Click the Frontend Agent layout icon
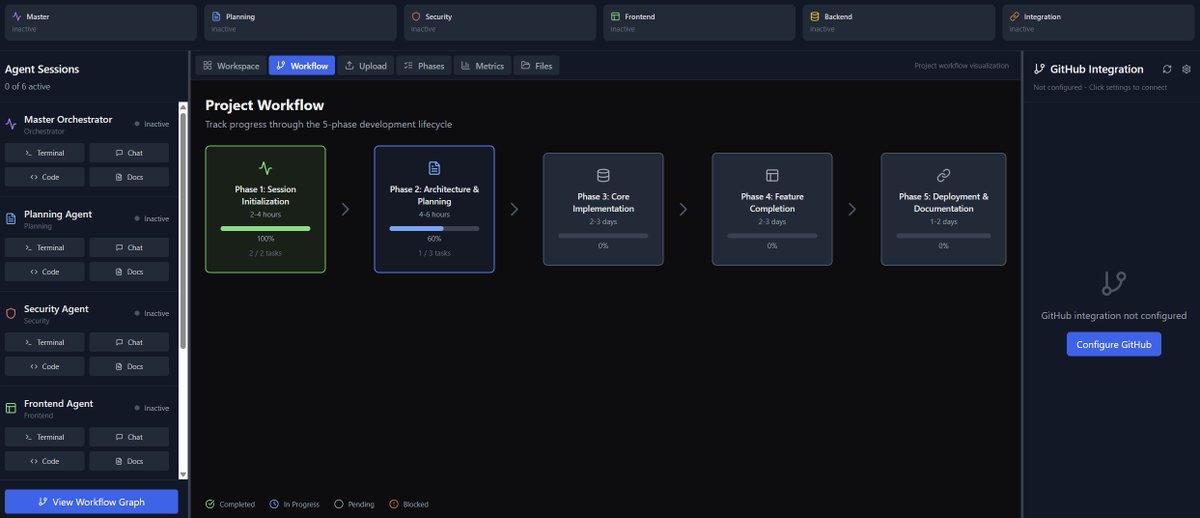The image size is (1200, 518). [11, 408]
